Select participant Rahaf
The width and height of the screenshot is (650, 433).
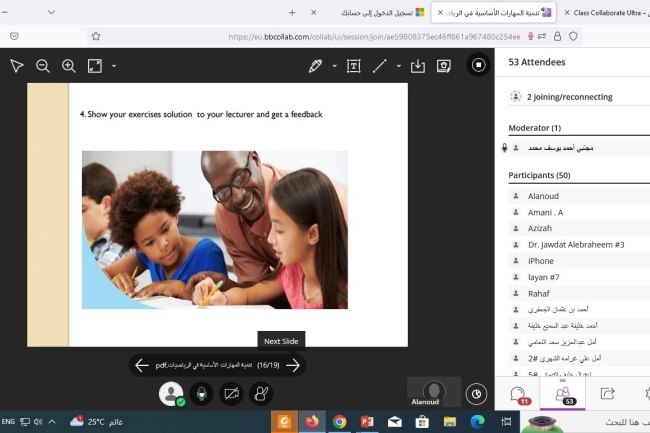(x=579, y=293)
